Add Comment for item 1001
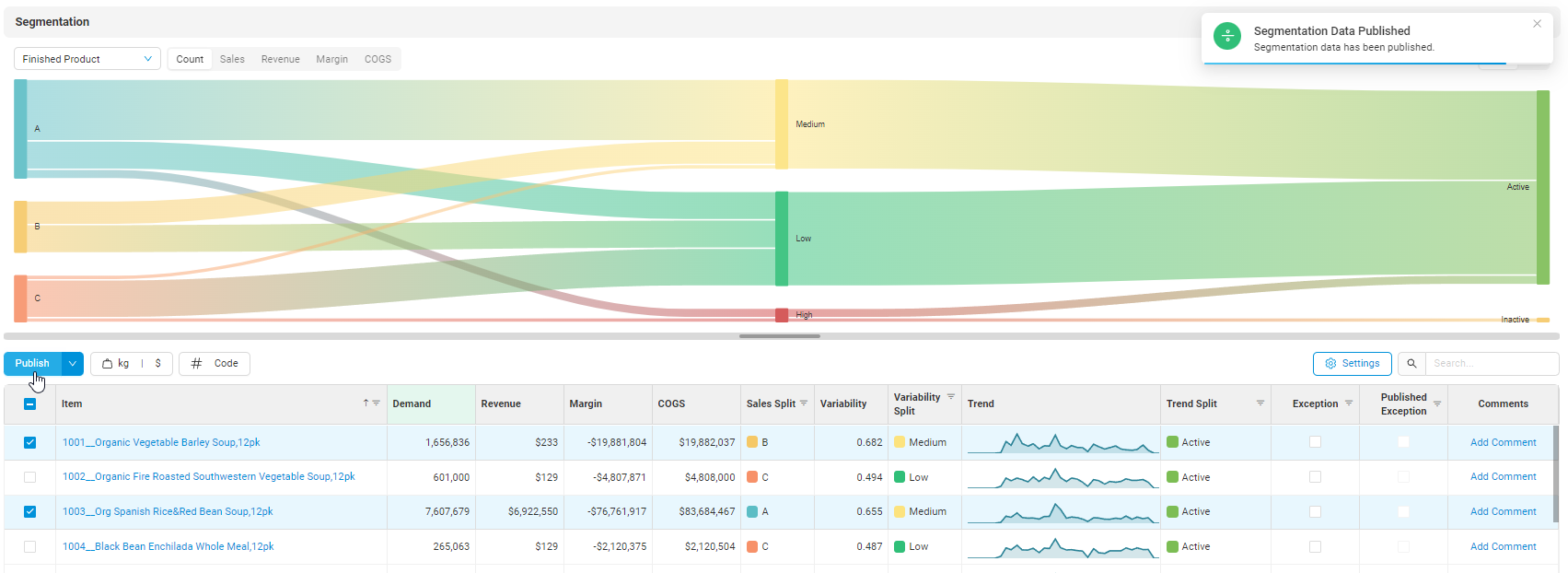Screen dimensions: 1568x573 (1503, 442)
